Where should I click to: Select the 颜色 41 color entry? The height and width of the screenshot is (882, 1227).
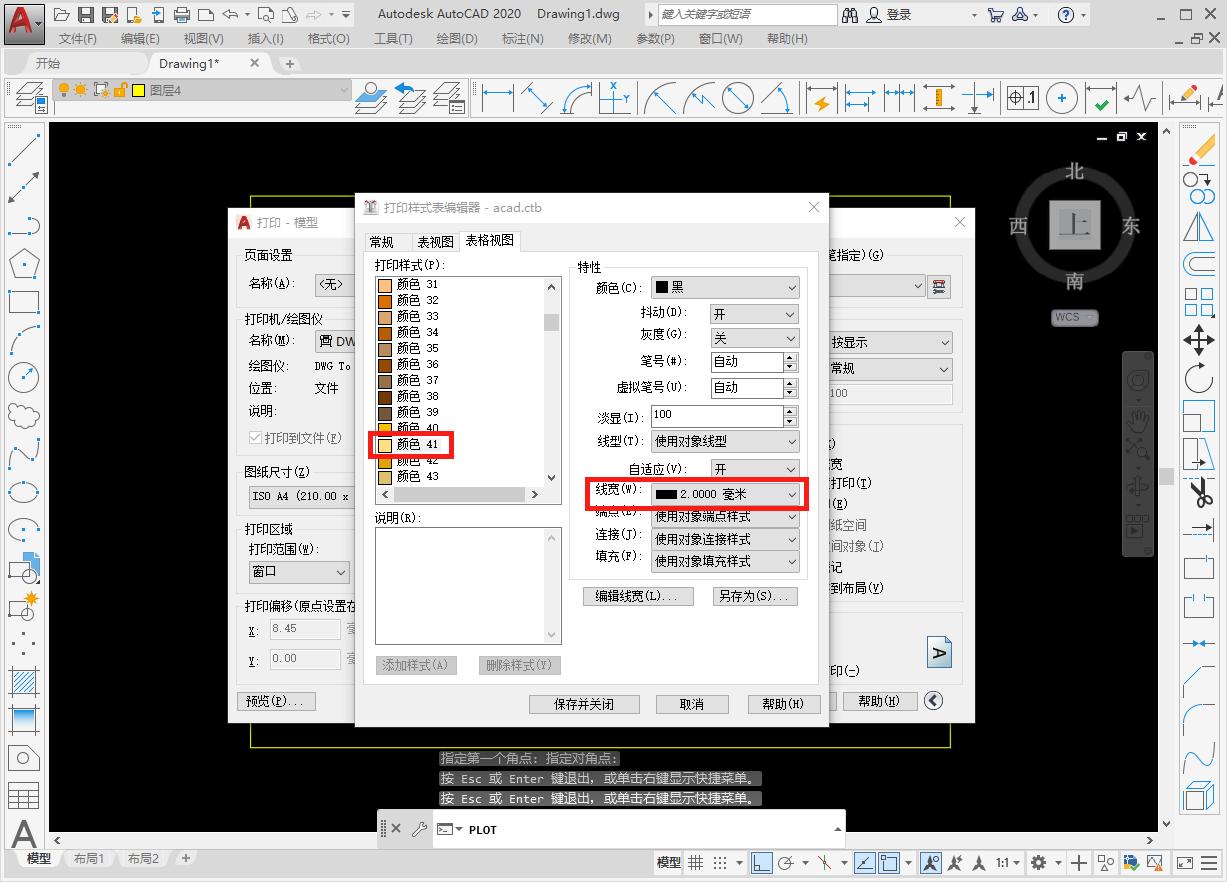pyautogui.click(x=412, y=446)
